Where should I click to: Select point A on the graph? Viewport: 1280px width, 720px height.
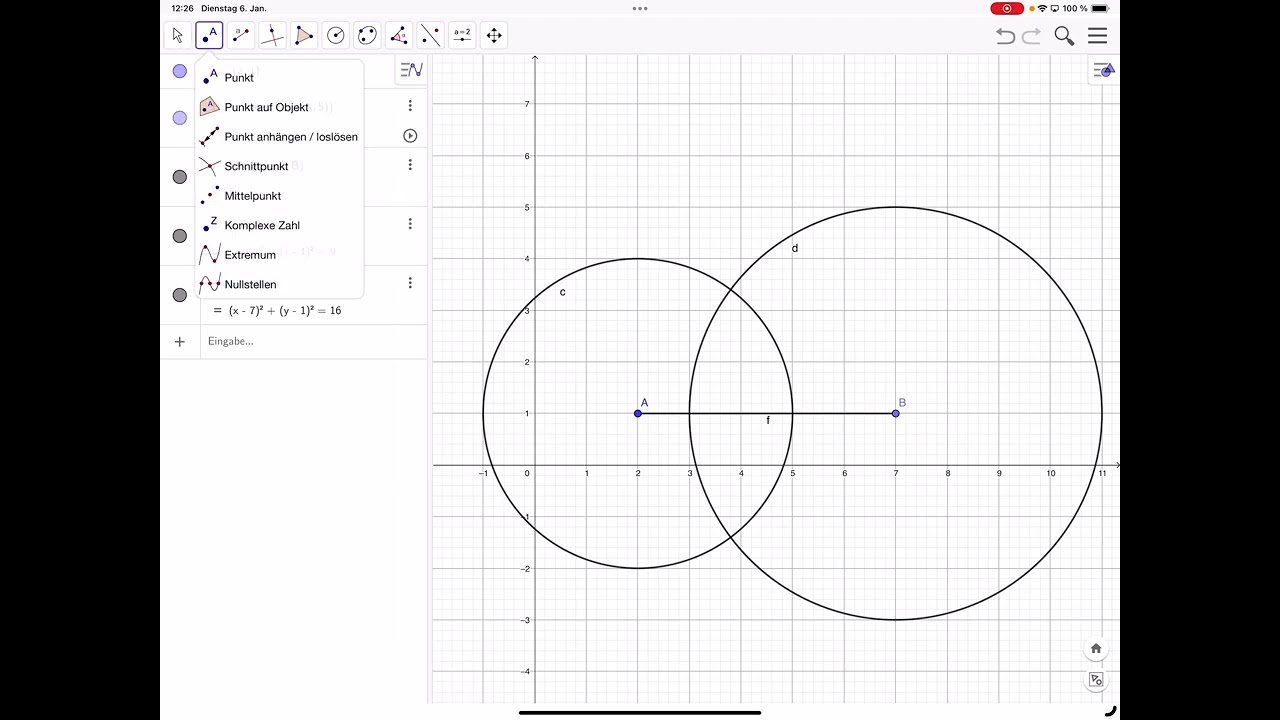pyautogui.click(x=638, y=413)
